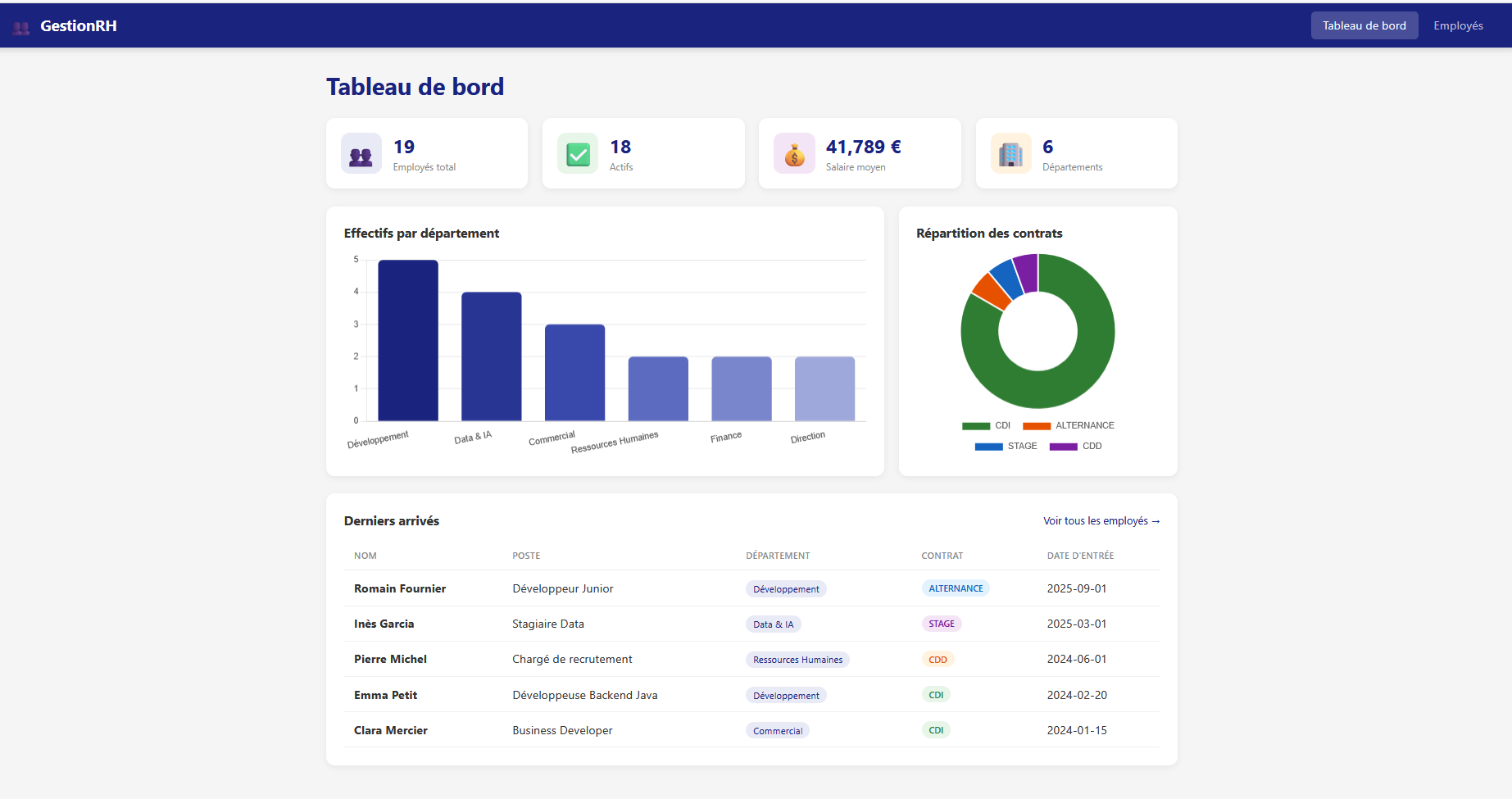Click the Développement bar in the chart
The image size is (1512, 799).
[407, 340]
